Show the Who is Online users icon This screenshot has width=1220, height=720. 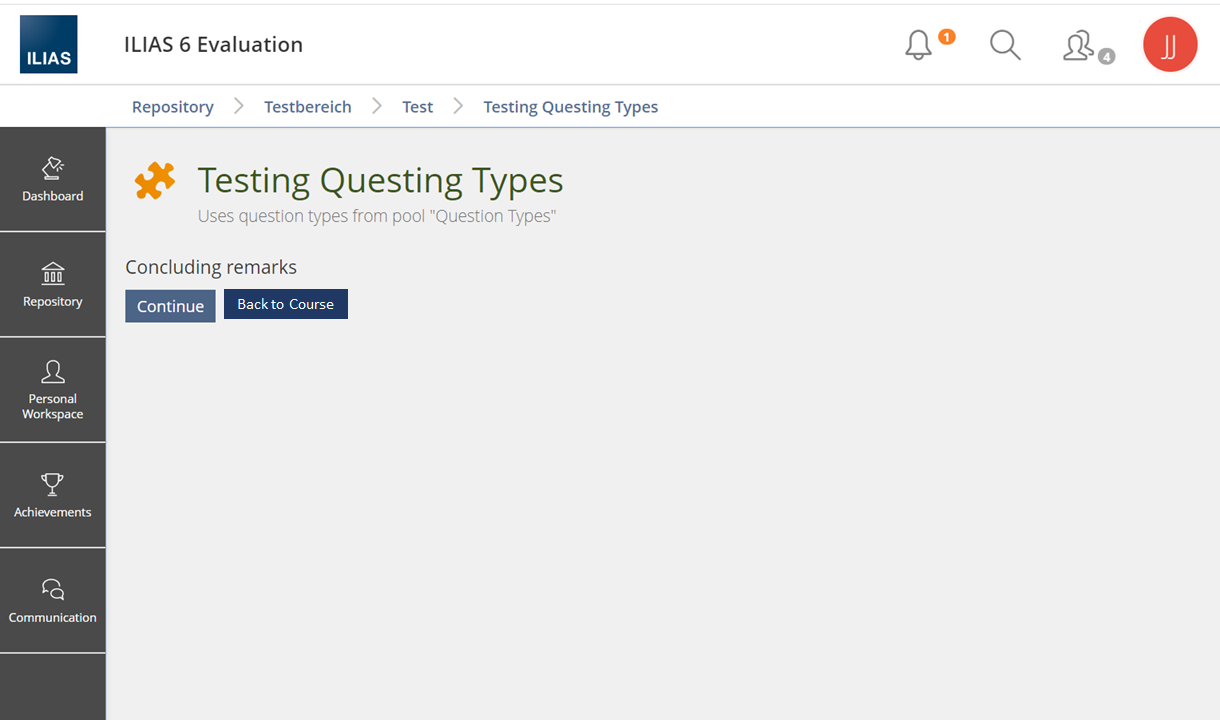point(1080,46)
